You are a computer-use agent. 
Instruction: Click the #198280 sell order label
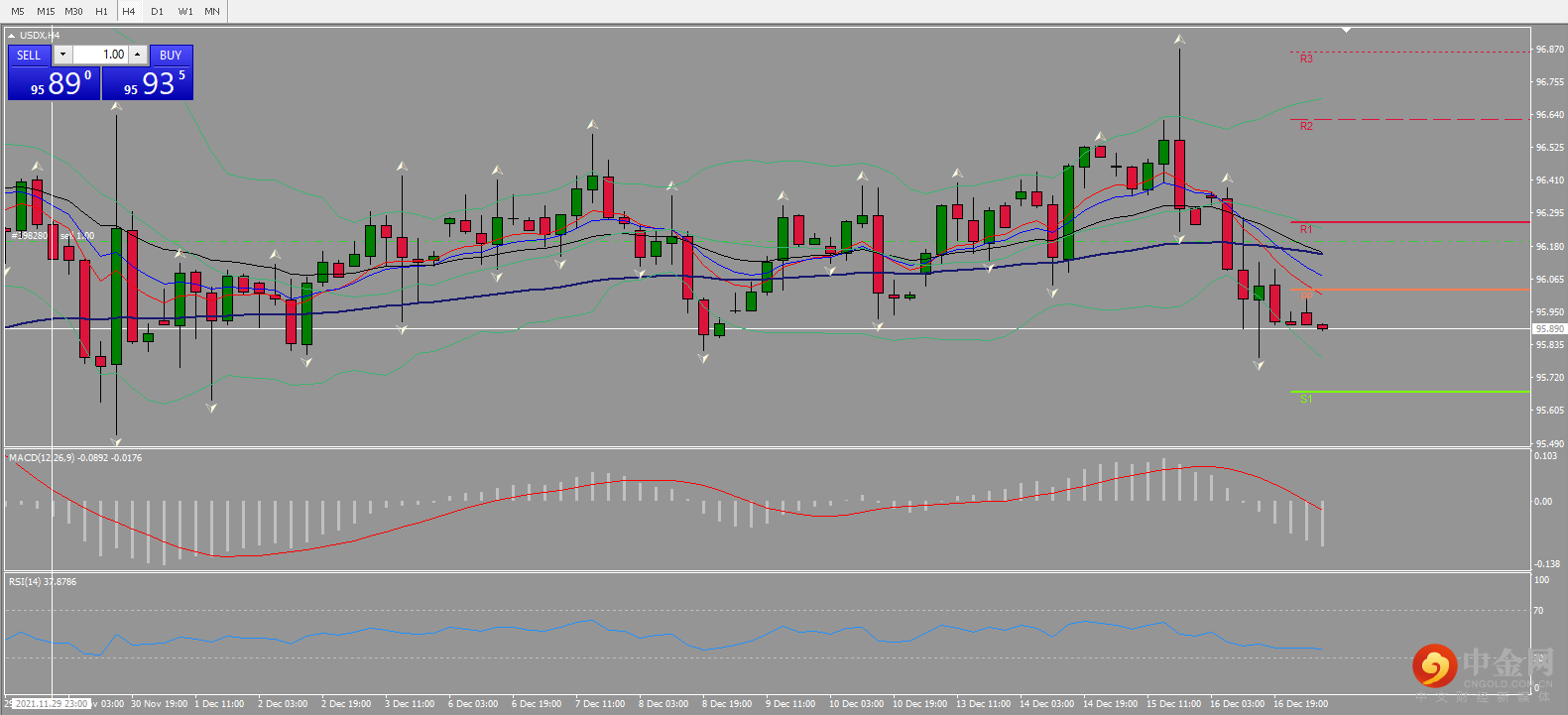point(30,236)
